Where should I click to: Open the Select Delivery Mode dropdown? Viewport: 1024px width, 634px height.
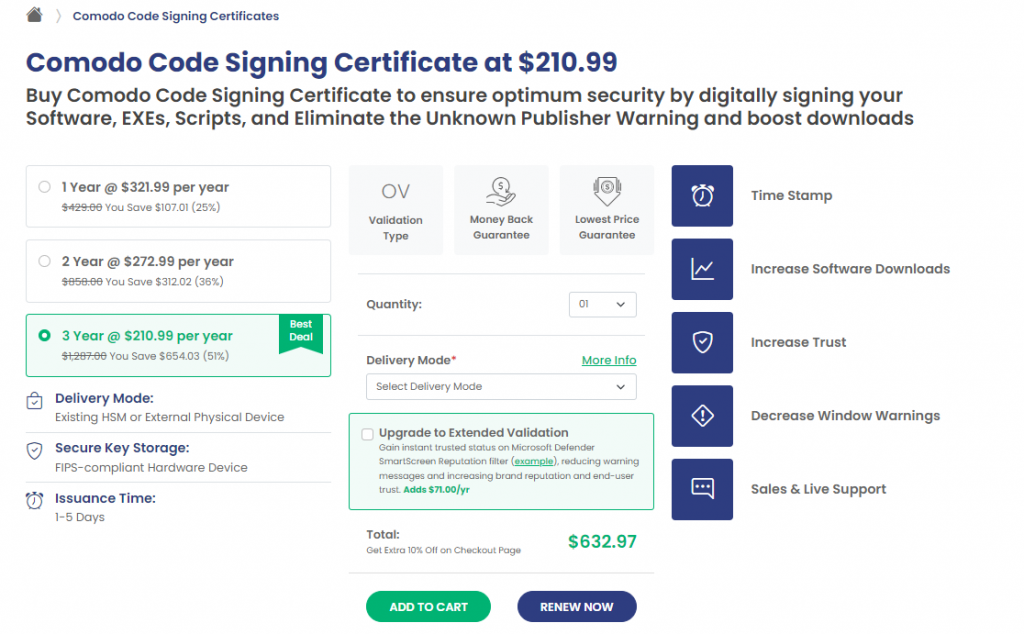[501, 387]
